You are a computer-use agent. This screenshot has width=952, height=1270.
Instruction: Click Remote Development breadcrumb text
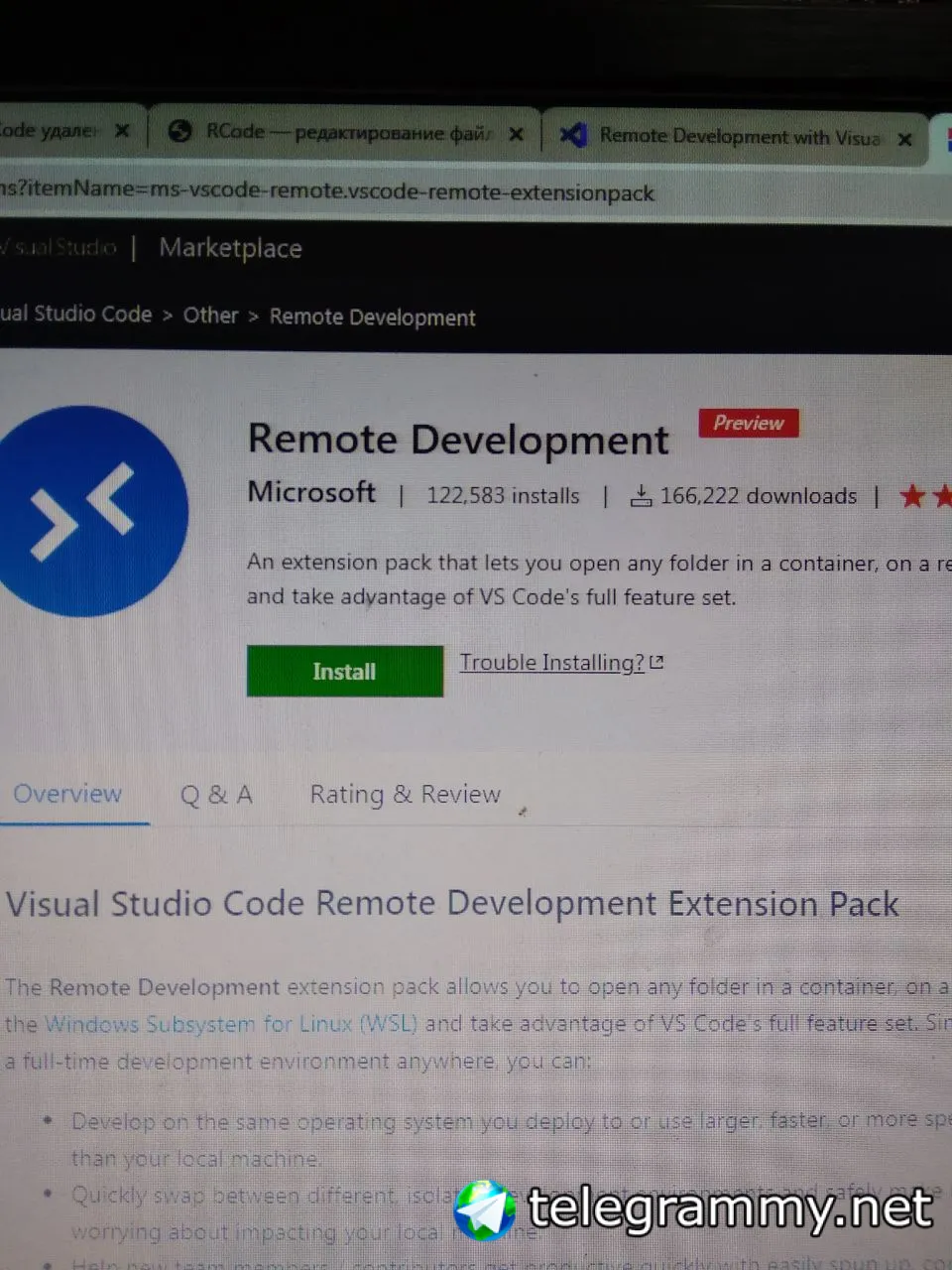pyautogui.click(x=373, y=317)
